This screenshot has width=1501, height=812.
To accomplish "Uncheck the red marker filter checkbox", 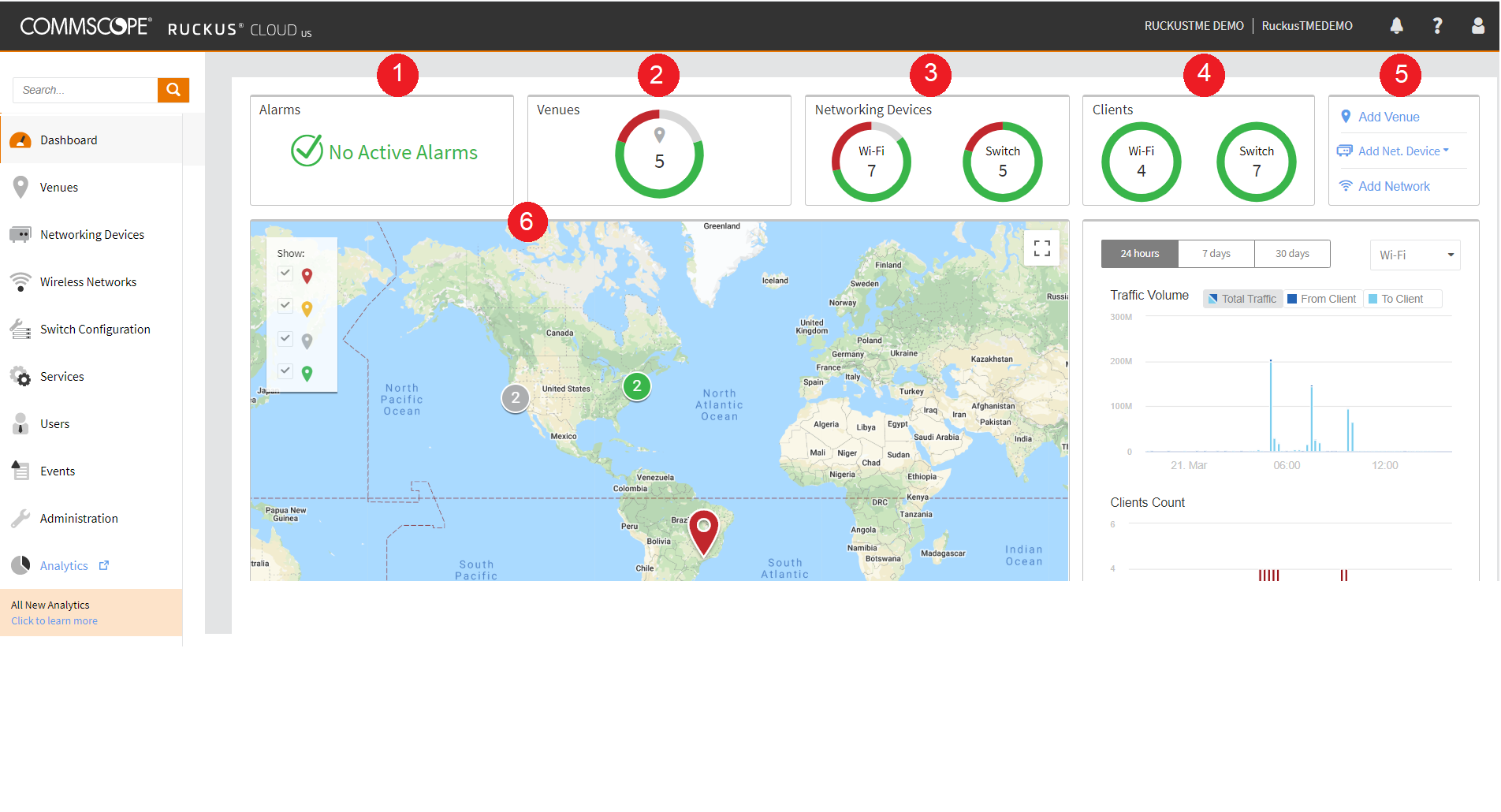I will coord(285,274).
